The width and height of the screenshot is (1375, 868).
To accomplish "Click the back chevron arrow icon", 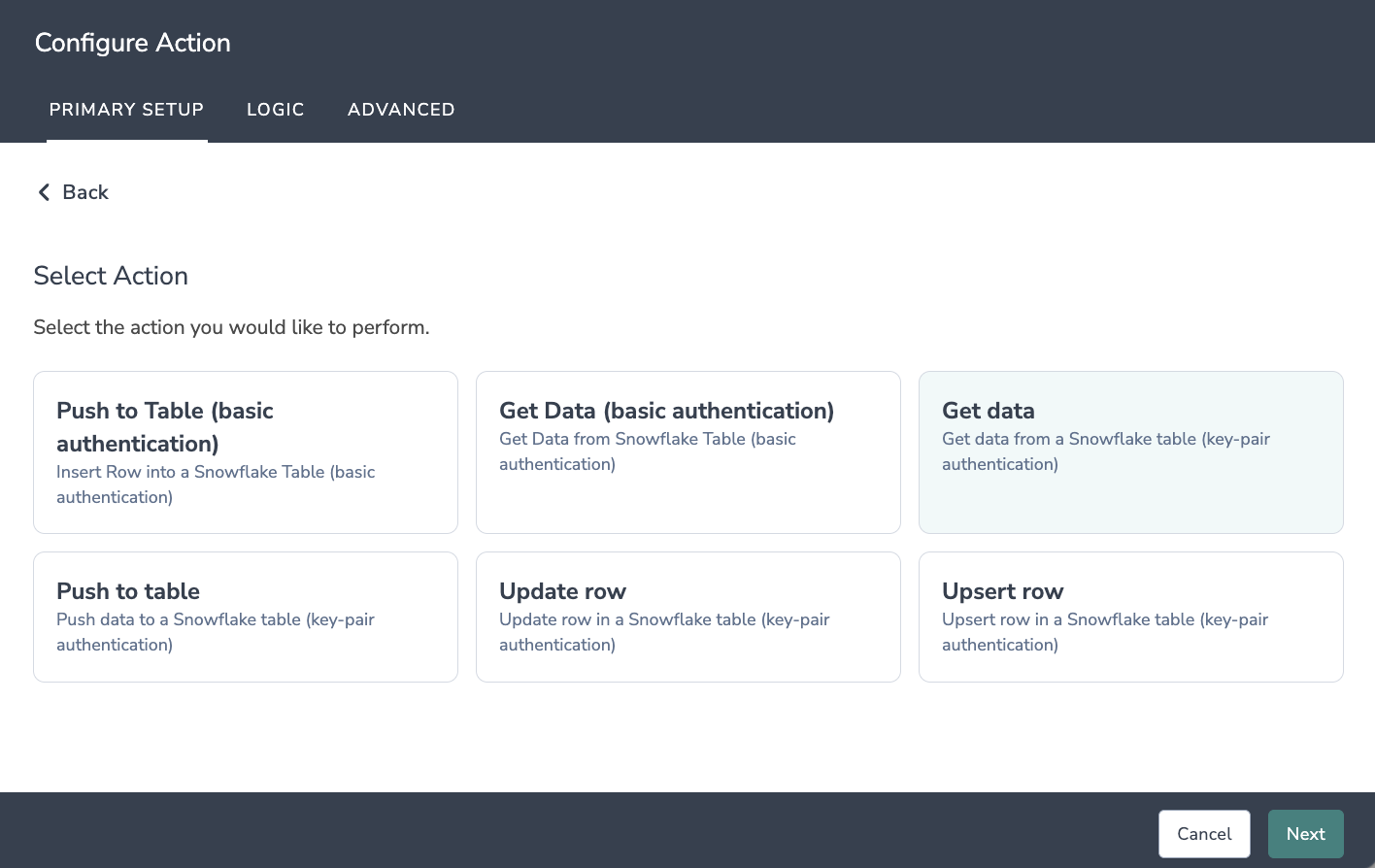I will click(44, 192).
